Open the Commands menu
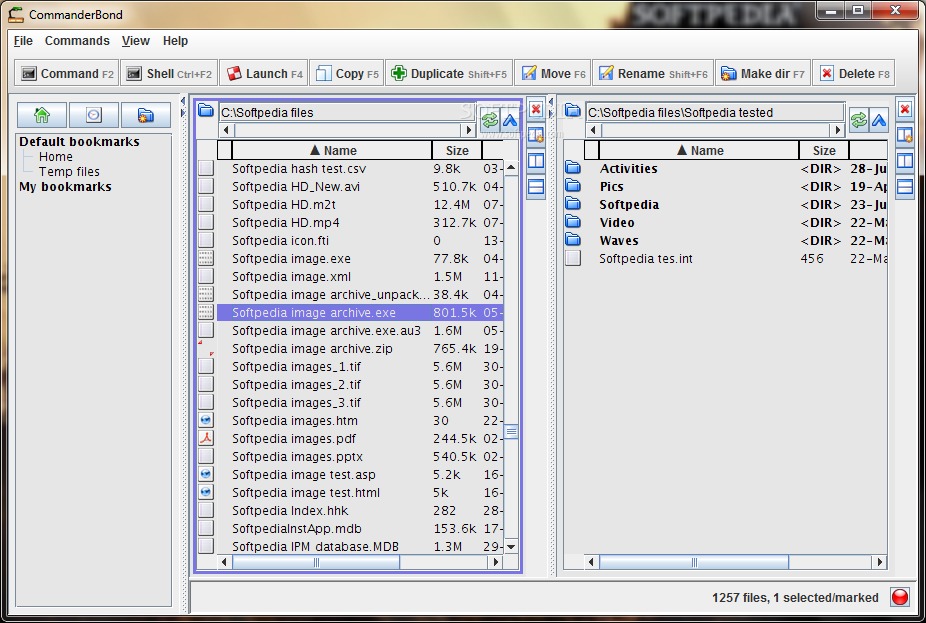The height and width of the screenshot is (623, 926). pyautogui.click(x=77, y=41)
